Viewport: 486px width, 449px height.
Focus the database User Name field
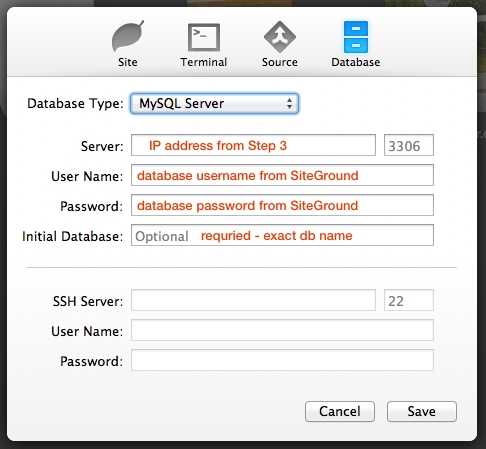tap(282, 175)
